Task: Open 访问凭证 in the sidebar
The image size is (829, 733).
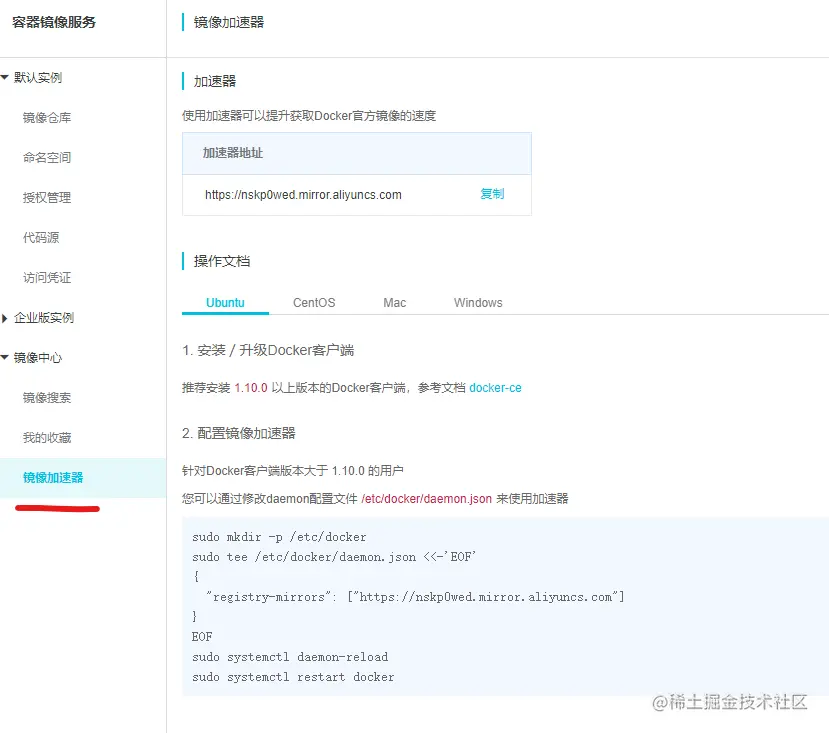Action: click(x=47, y=278)
